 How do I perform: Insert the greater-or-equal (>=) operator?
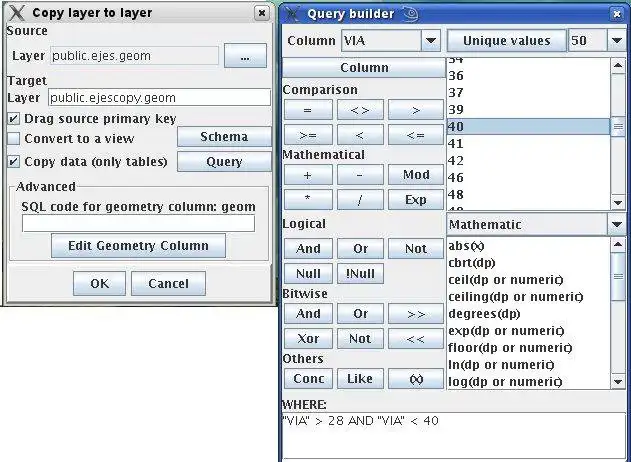tap(308, 135)
